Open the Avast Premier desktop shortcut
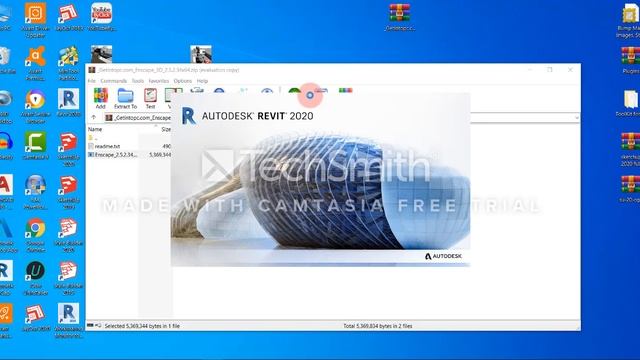The image size is (640, 360). 35,63
